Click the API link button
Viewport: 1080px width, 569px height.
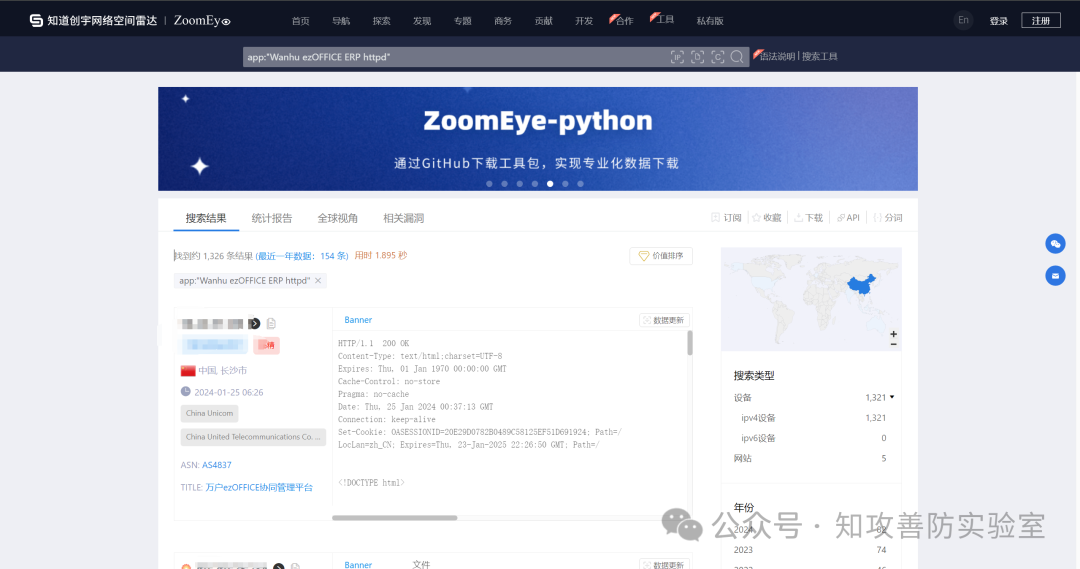point(848,218)
